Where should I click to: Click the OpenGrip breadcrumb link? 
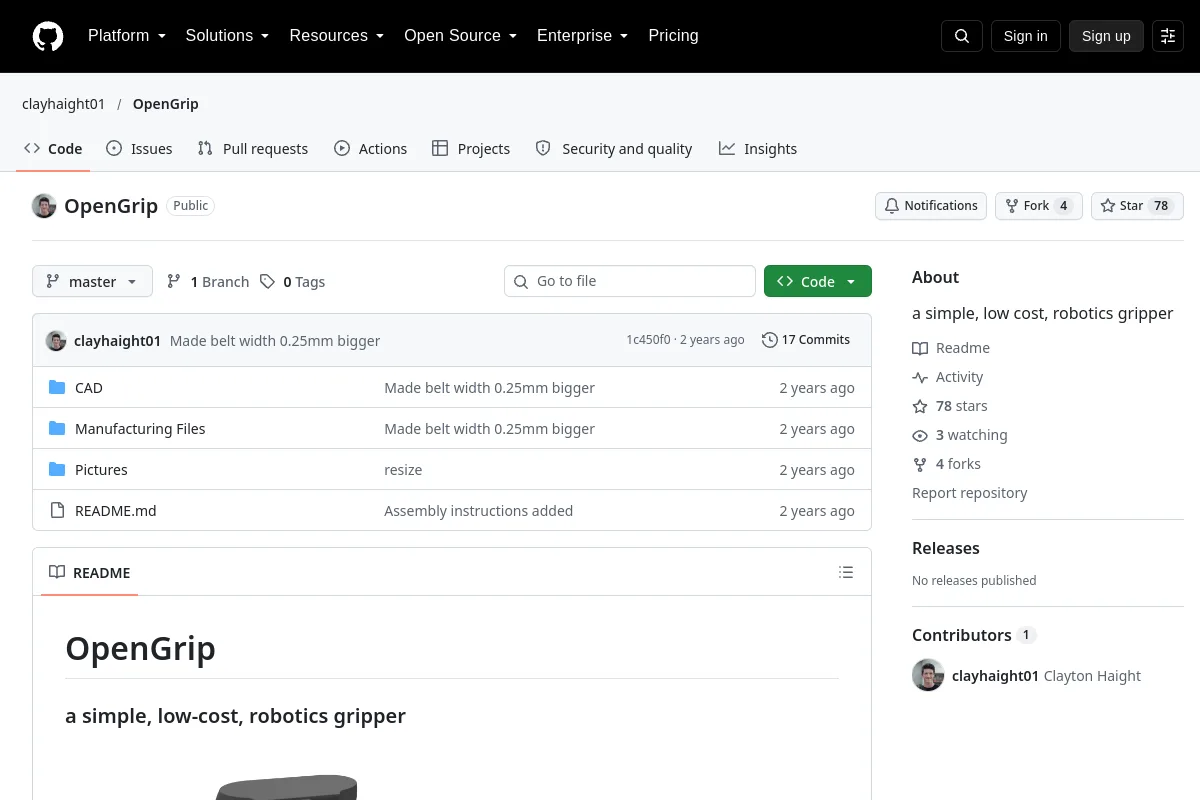(166, 104)
